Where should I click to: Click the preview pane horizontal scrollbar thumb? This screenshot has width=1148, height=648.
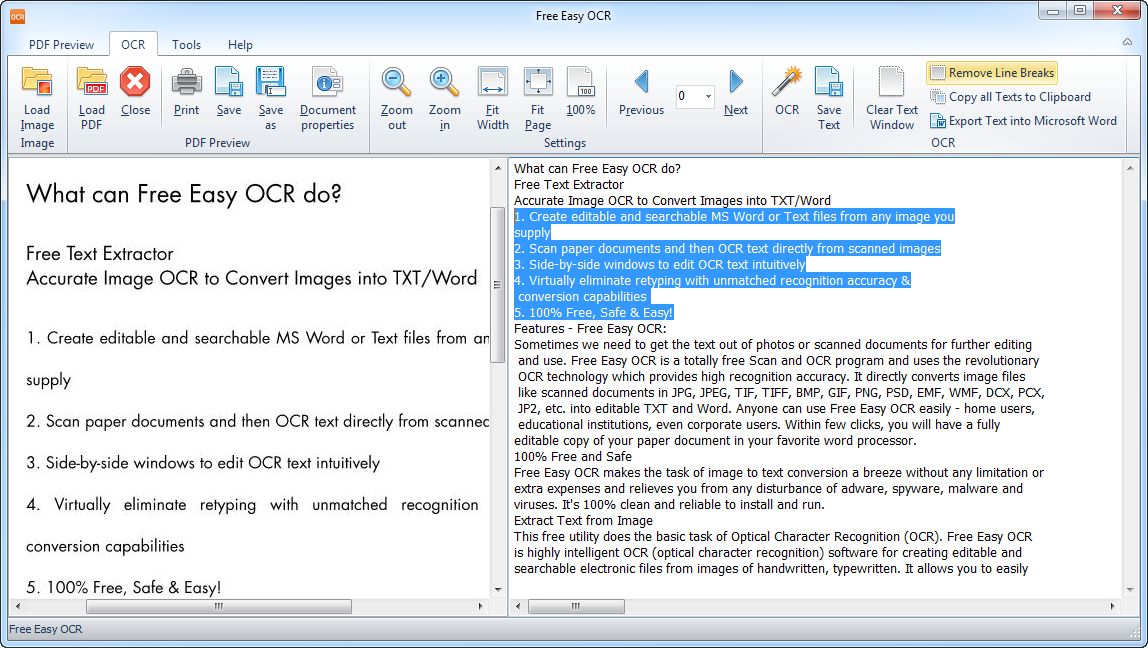pyautogui.click(x=219, y=606)
